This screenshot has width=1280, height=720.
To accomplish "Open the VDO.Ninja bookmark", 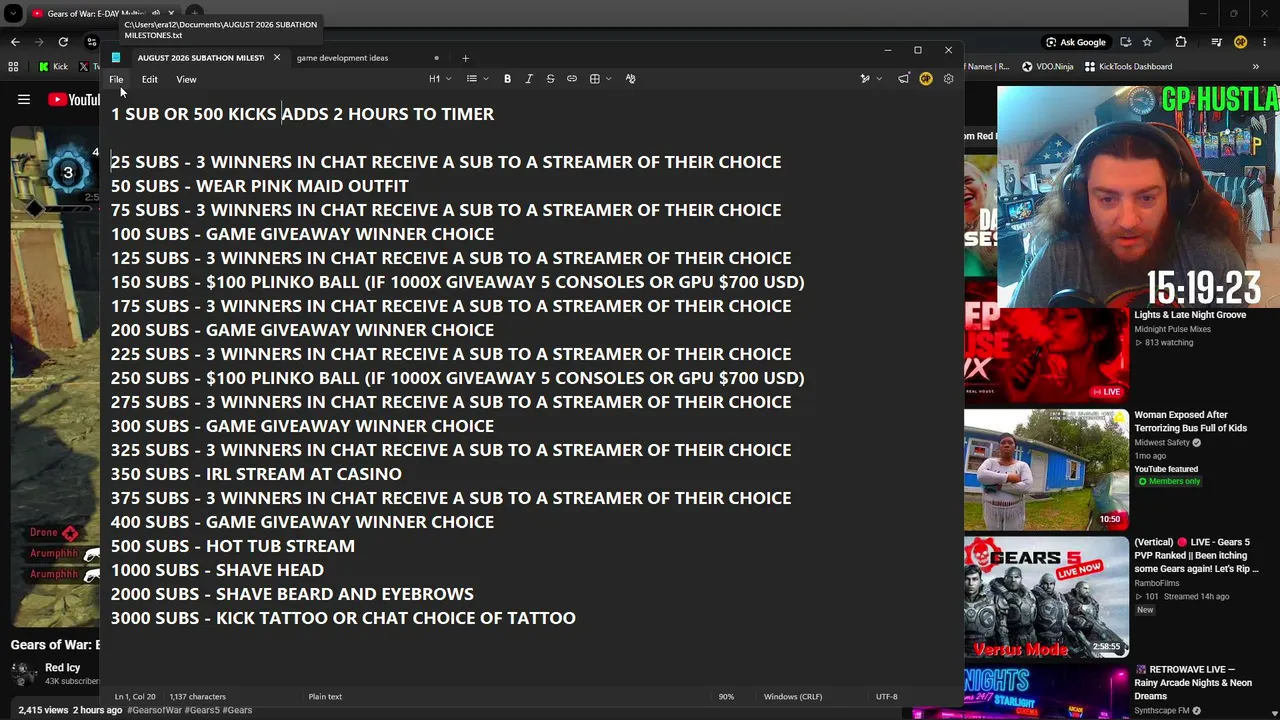I will pyautogui.click(x=1047, y=67).
